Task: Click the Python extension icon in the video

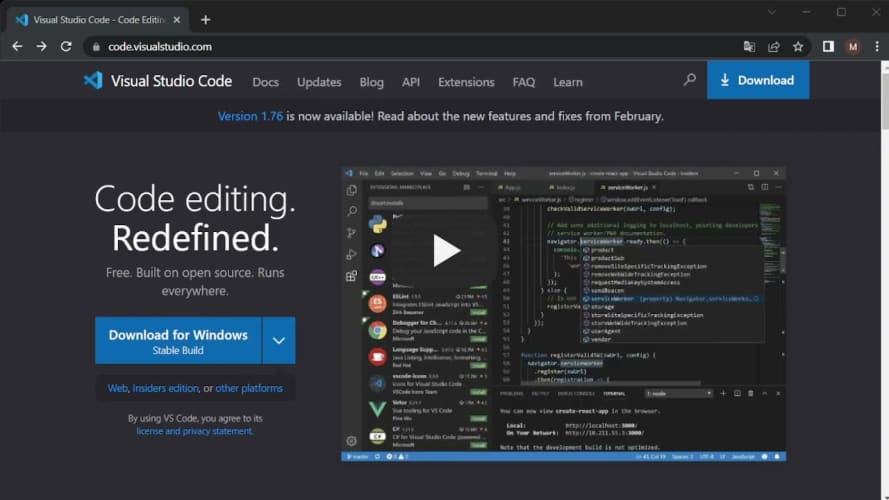Action: (378, 224)
